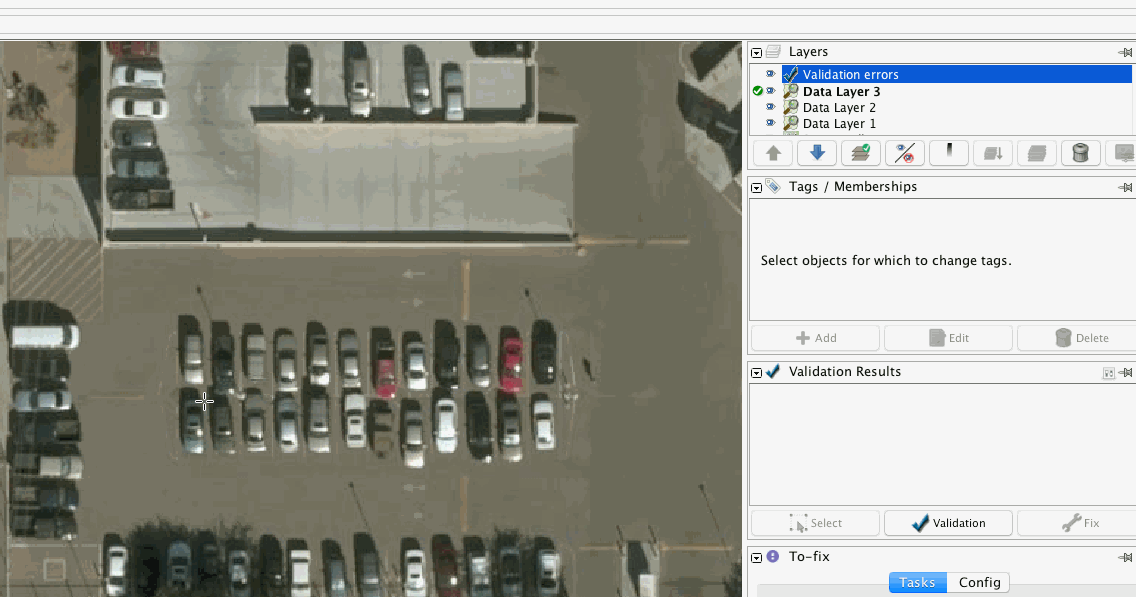This screenshot has width=1136, height=597.
Task: Select the activate layer icon with green check
Action: [x=859, y=152]
